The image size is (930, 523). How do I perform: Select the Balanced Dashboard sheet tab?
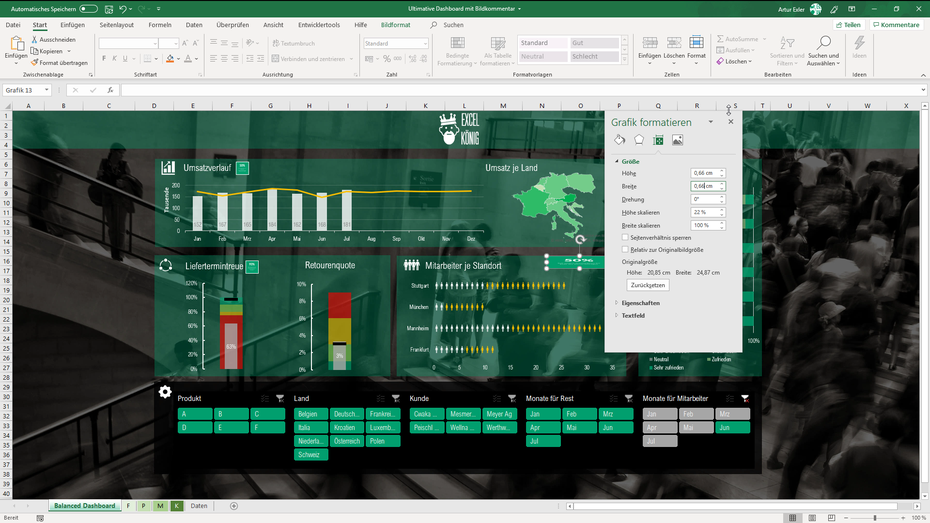pos(84,506)
